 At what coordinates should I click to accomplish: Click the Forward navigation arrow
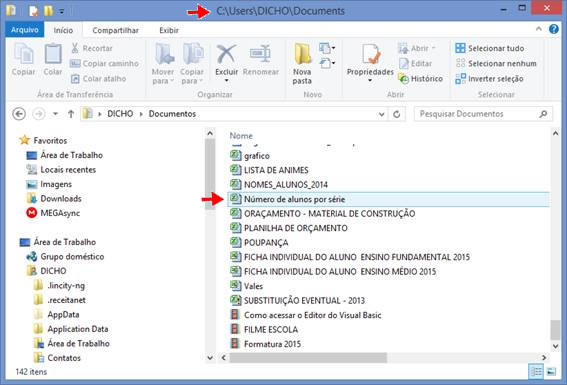39,114
